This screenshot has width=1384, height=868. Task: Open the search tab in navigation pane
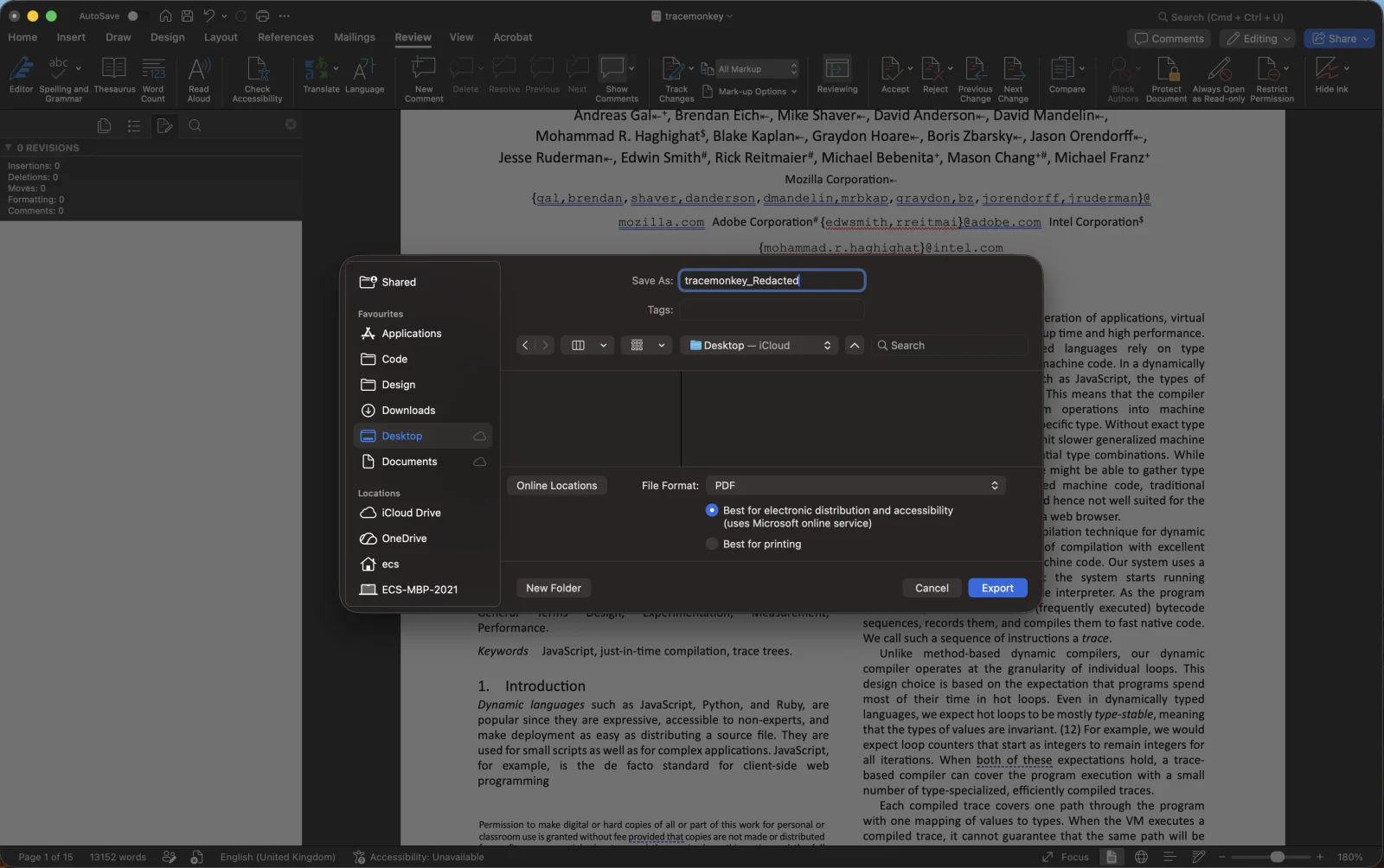click(x=195, y=125)
